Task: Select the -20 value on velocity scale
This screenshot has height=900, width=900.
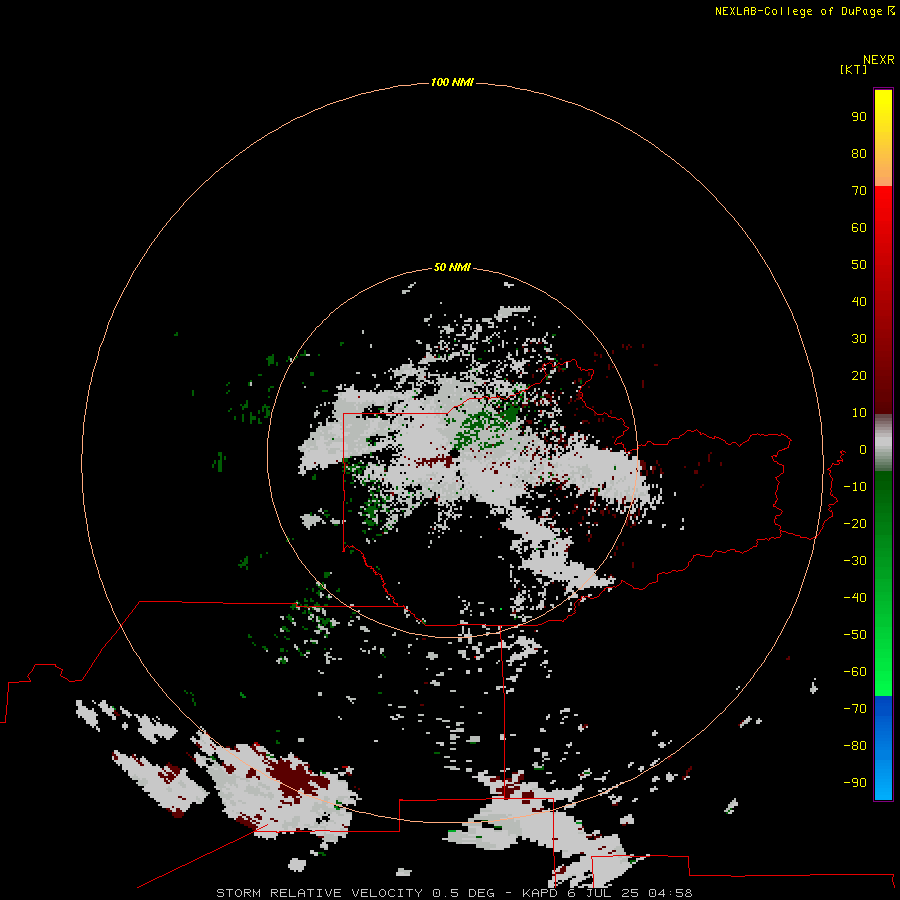Action: point(855,523)
